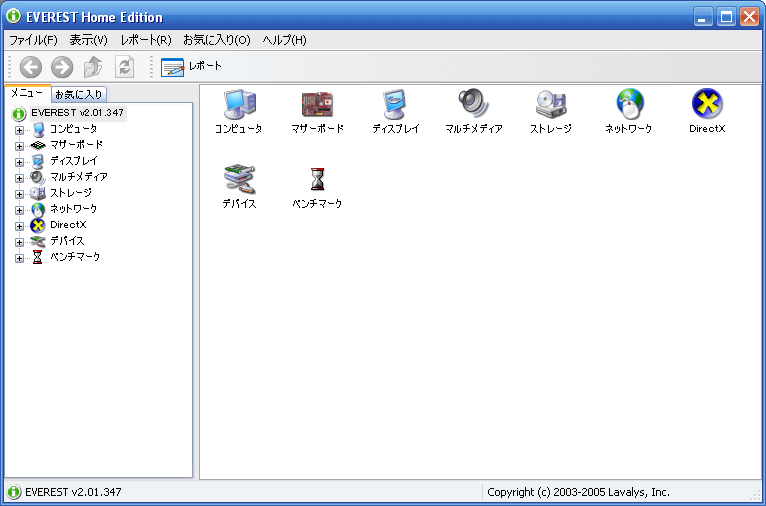This screenshot has width=766, height=506.
Task: Open the ヘルプ(H) menu
Action: click(x=284, y=40)
